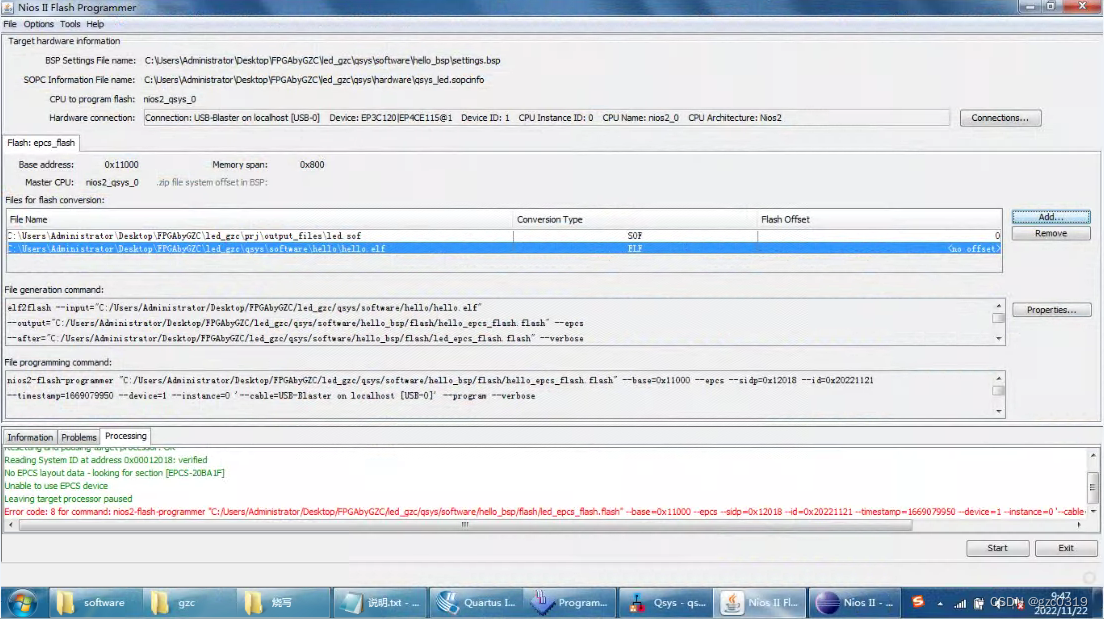The height and width of the screenshot is (619, 1104).
Task: Click the 'No EPCS layout data' log line
Action: pos(115,473)
